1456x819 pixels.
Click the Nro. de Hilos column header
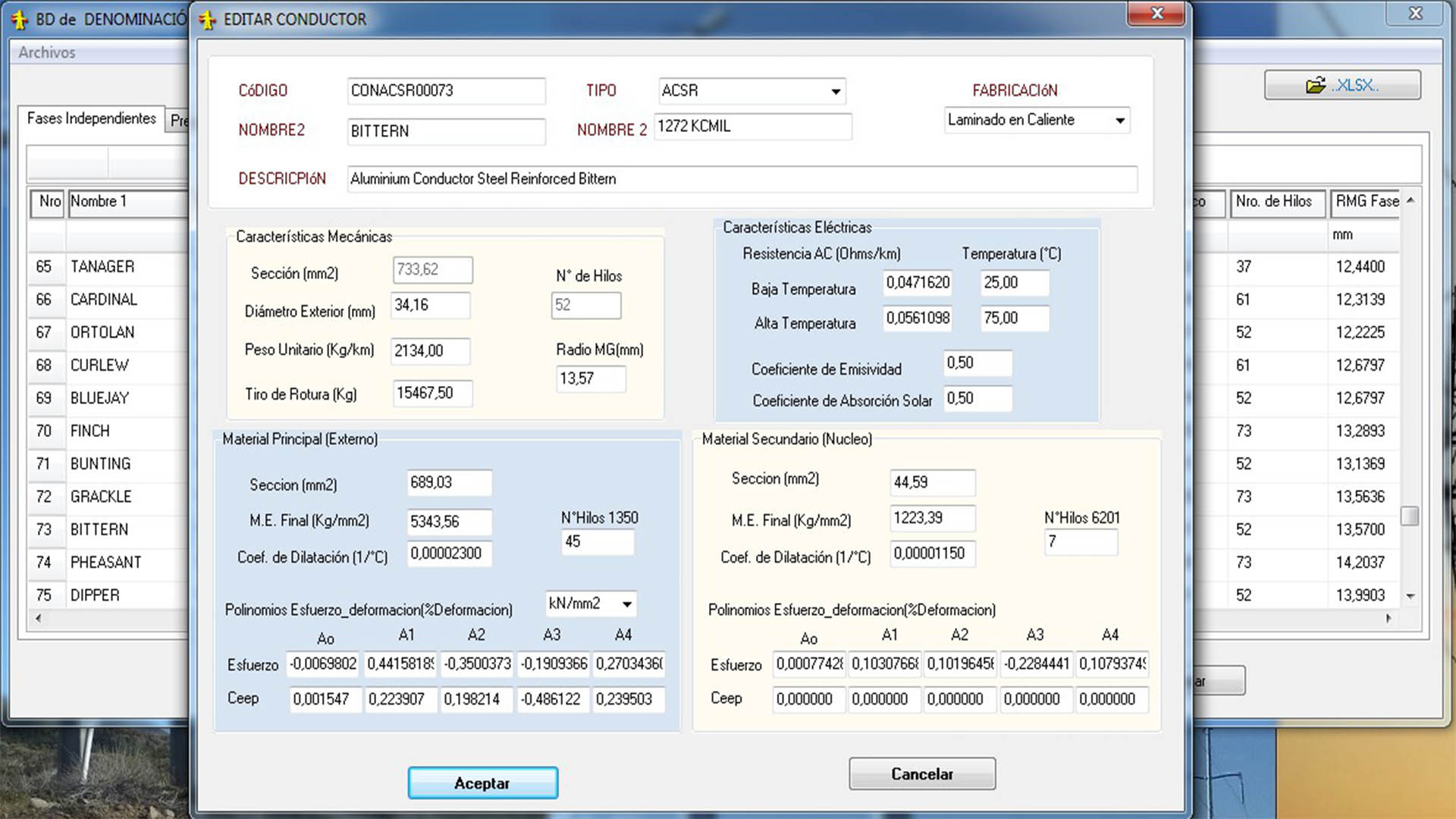[x=1276, y=202]
